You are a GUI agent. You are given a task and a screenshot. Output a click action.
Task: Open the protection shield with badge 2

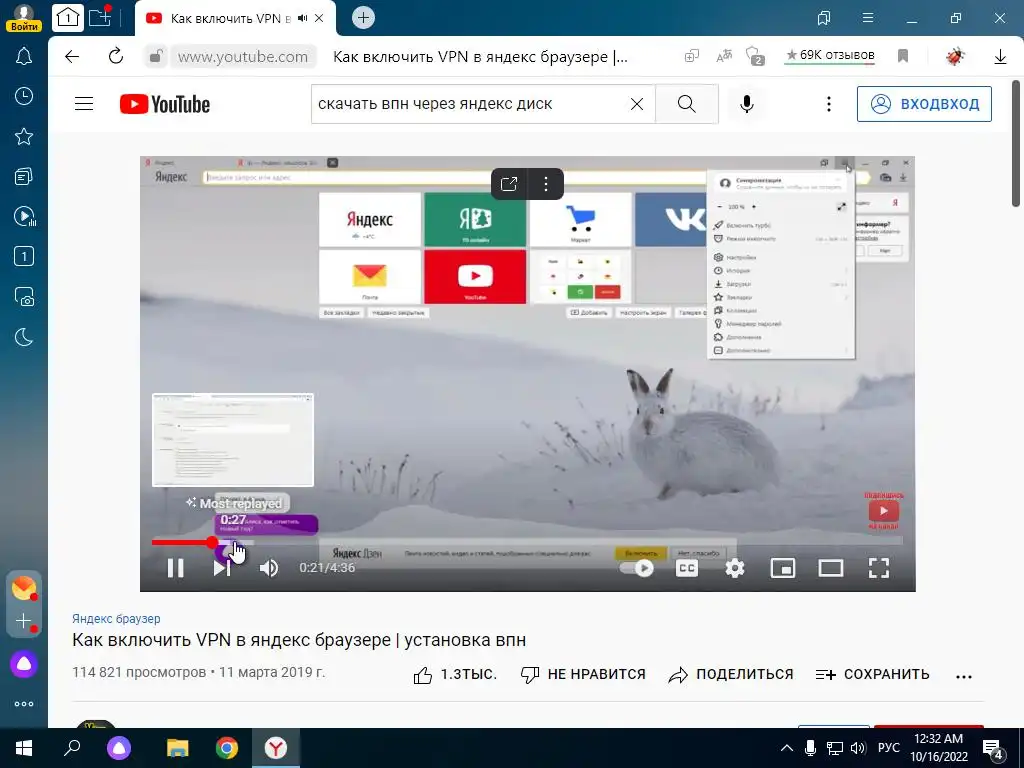coord(755,57)
